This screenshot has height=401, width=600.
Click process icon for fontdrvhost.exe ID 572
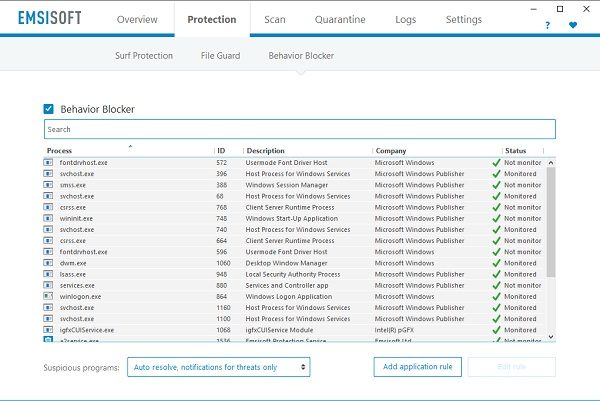pos(48,163)
